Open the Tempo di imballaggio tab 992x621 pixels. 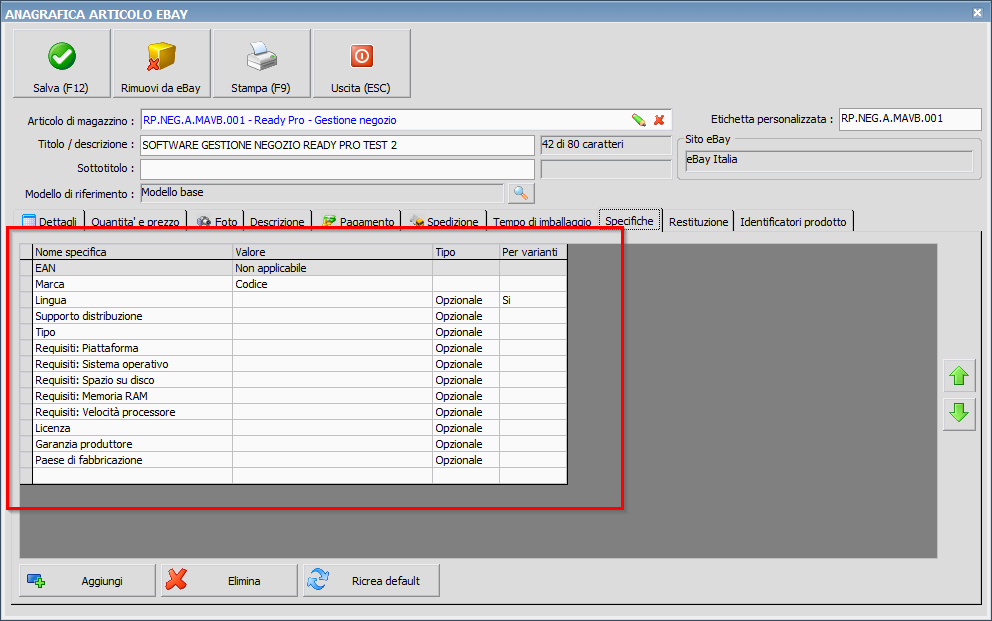coord(542,221)
